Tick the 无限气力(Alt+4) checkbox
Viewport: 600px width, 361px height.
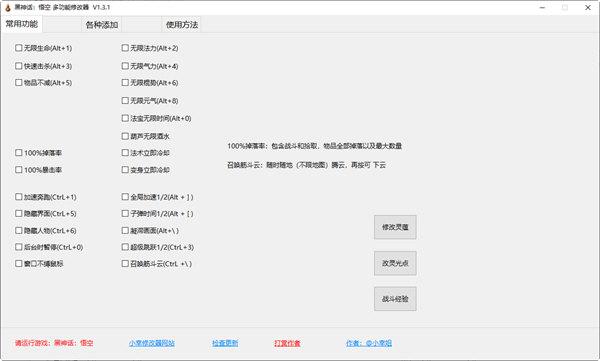pyautogui.click(x=125, y=66)
